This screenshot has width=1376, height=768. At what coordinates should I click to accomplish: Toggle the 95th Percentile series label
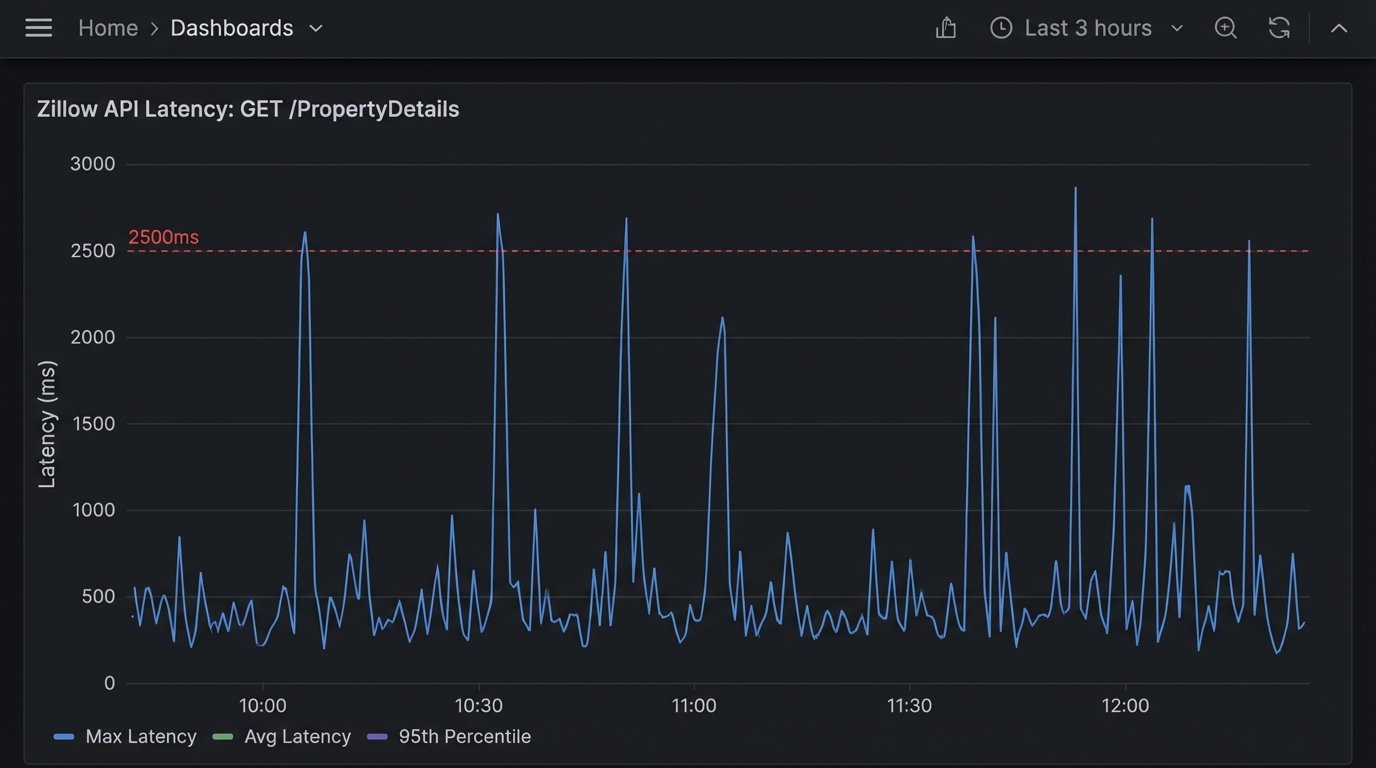pyautogui.click(x=464, y=737)
